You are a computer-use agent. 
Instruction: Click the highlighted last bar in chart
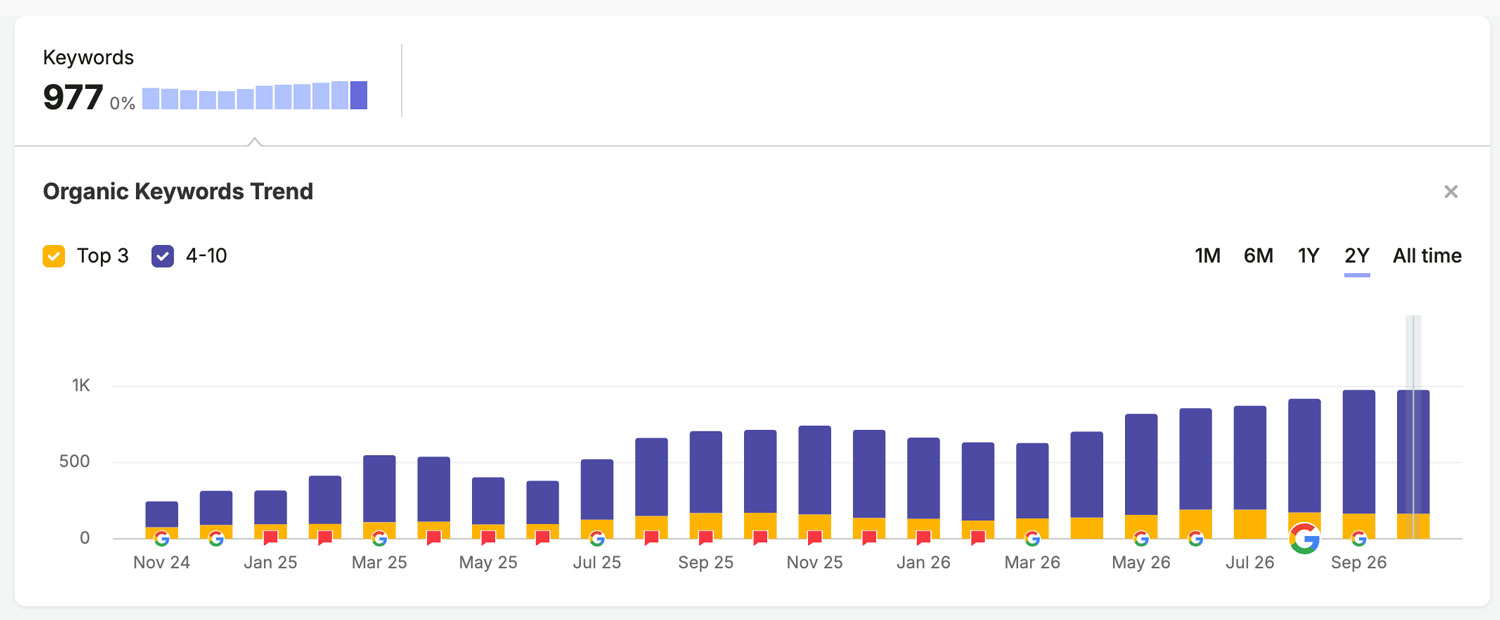[x=1413, y=464]
